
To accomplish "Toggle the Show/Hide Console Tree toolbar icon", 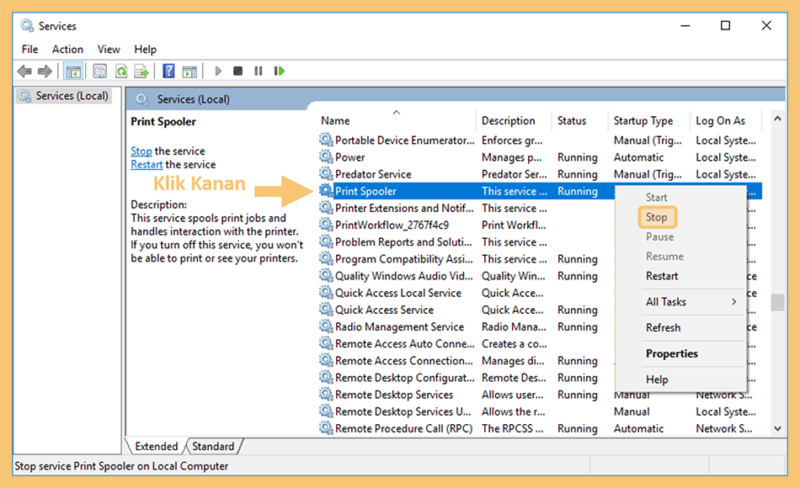I will click(73, 71).
